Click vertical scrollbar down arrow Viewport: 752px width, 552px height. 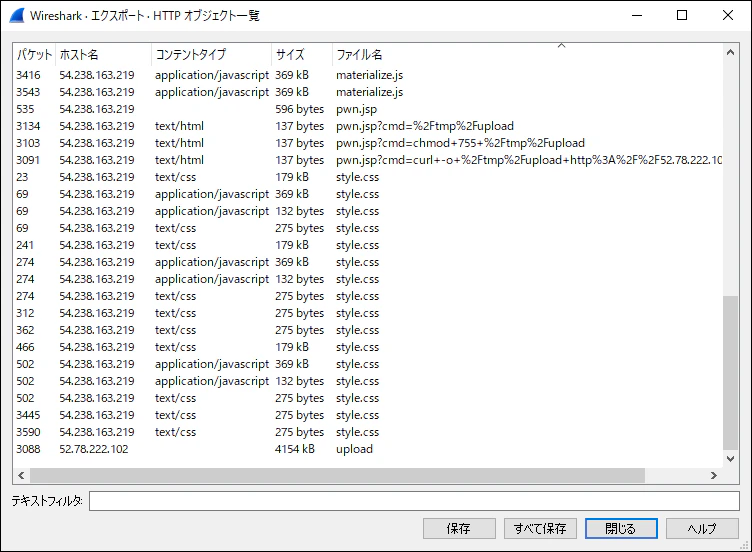pos(730,459)
